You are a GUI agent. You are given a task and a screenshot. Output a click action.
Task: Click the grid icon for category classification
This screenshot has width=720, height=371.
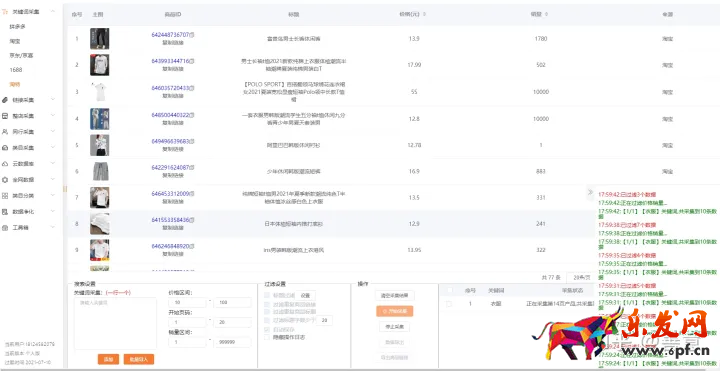[5, 196]
